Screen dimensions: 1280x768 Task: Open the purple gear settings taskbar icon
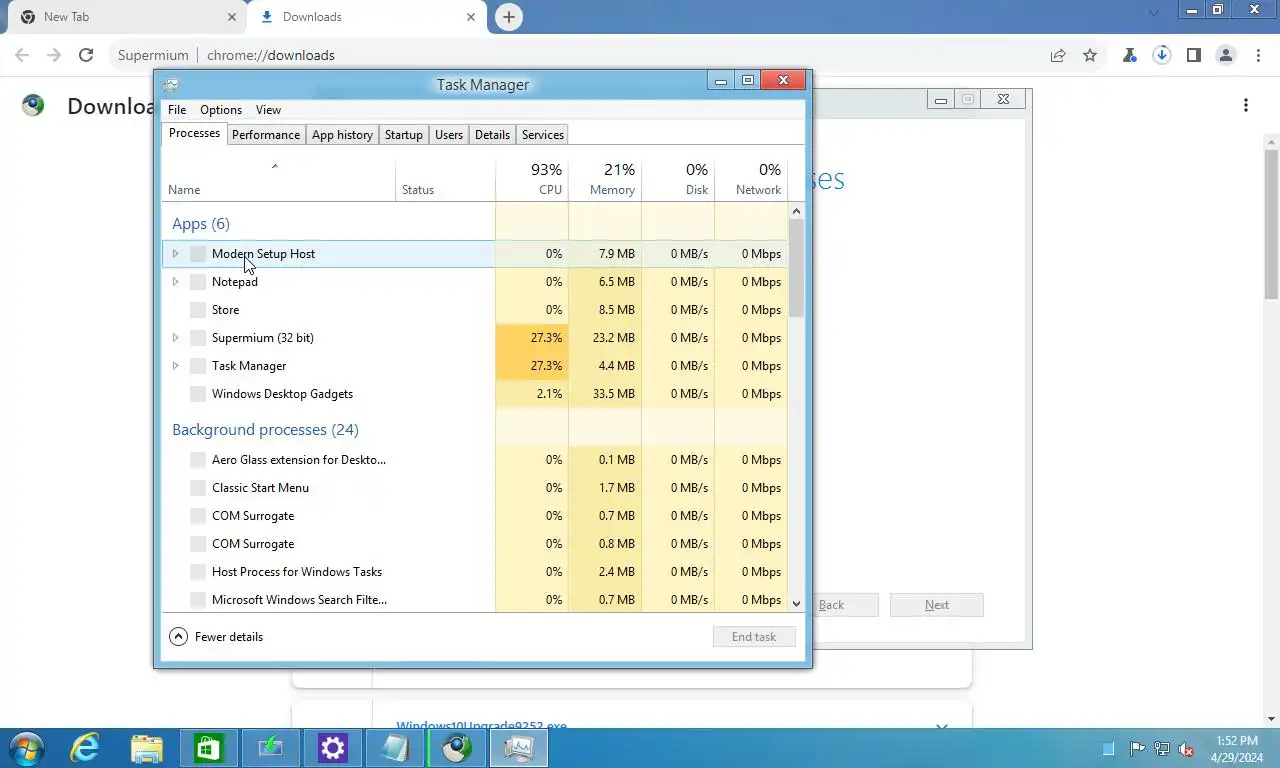tap(333, 748)
